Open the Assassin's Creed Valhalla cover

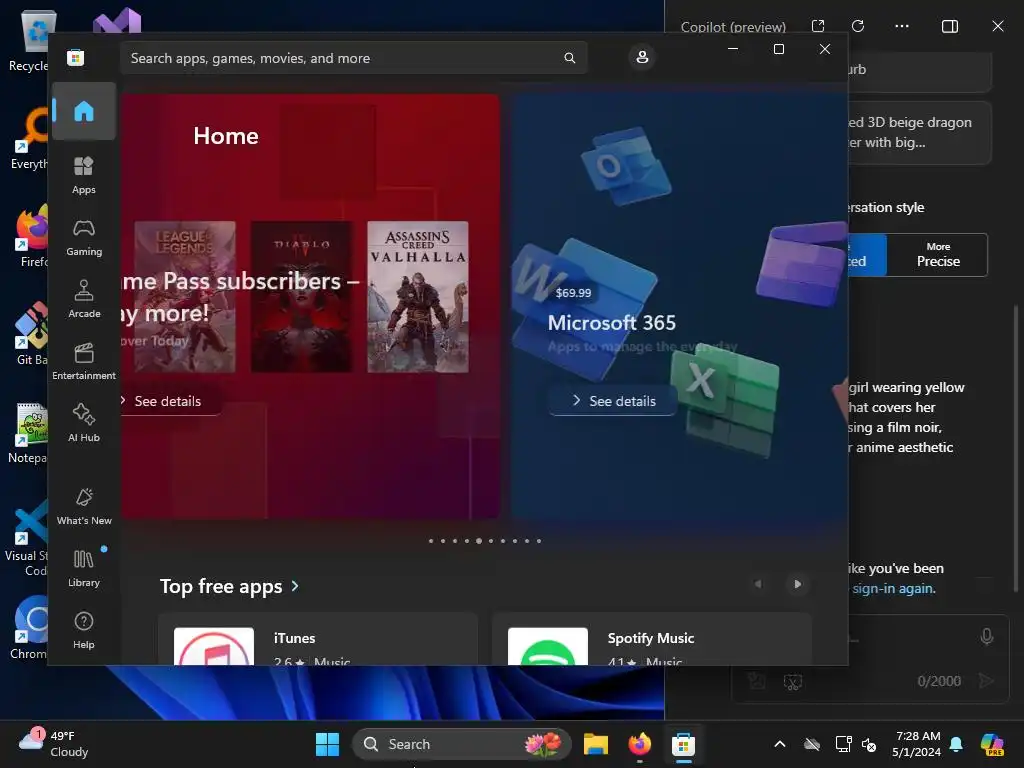418,297
